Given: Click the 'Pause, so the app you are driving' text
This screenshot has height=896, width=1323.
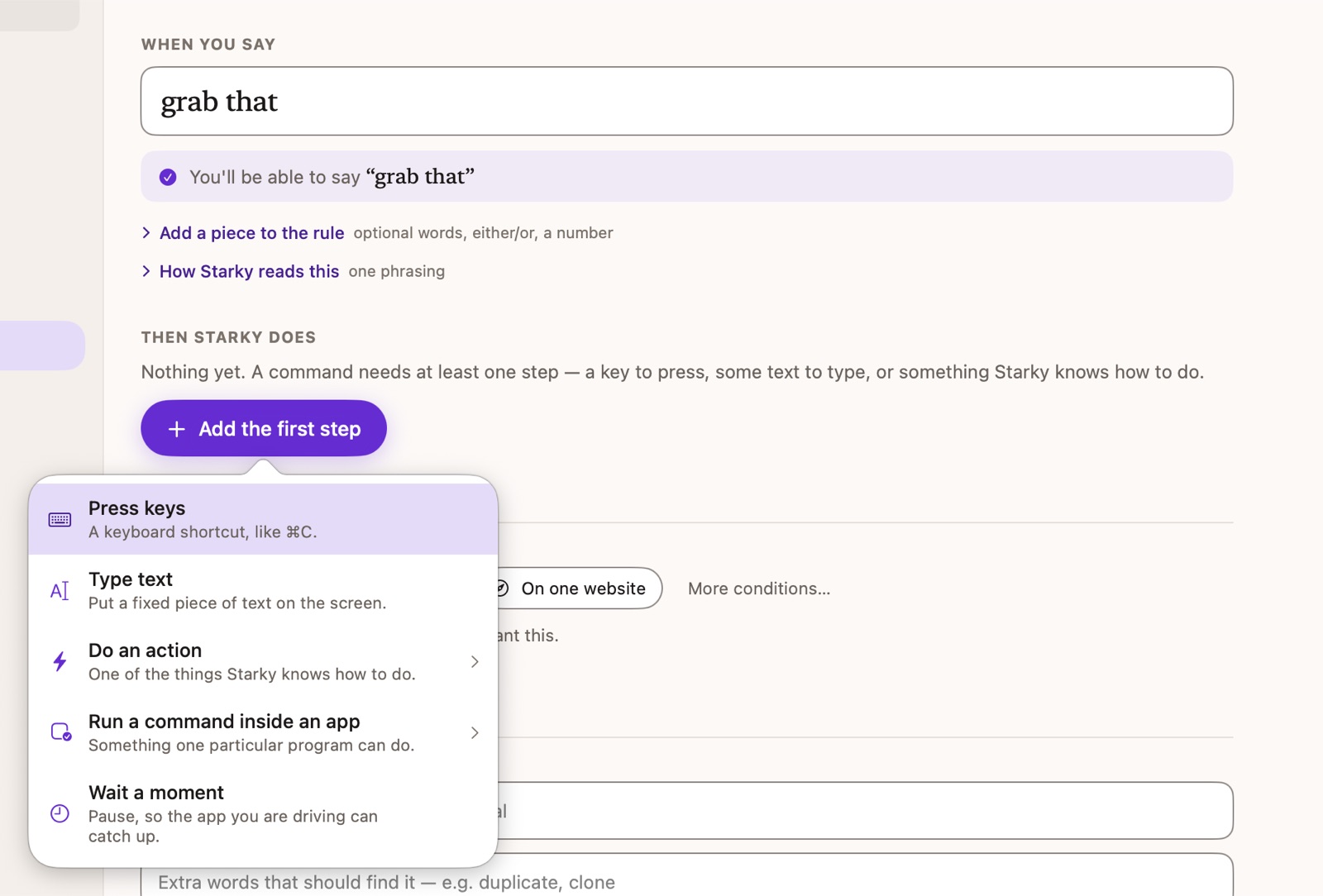Looking at the screenshot, I should point(233,826).
